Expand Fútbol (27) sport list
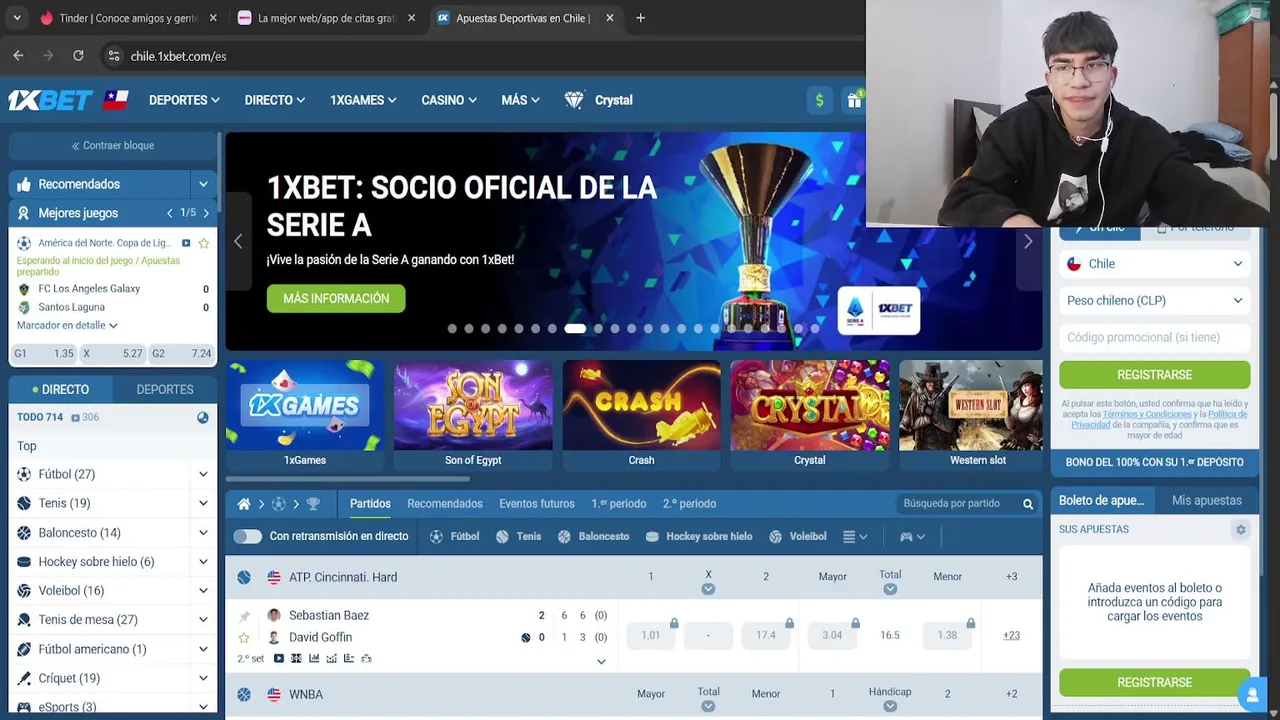Image resolution: width=1280 pixels, height=720 pixels. 203,474
